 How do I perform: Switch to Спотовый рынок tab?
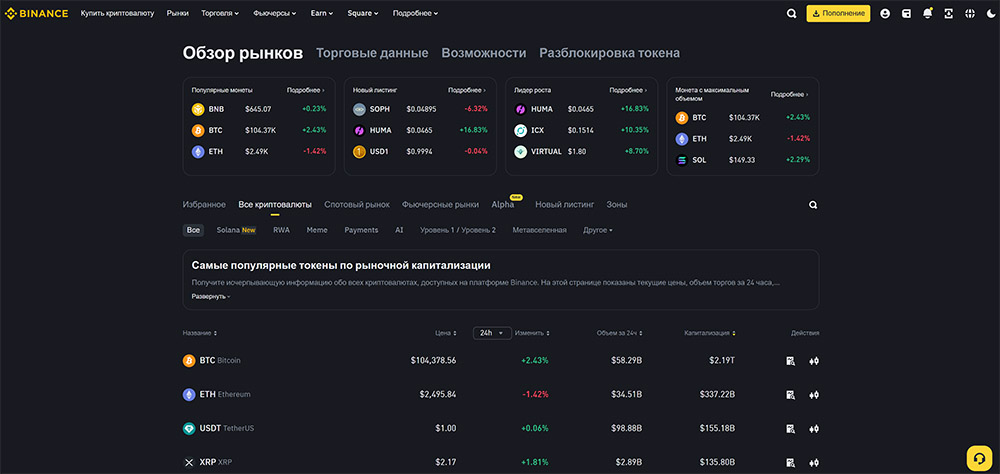tap(357, 205)
